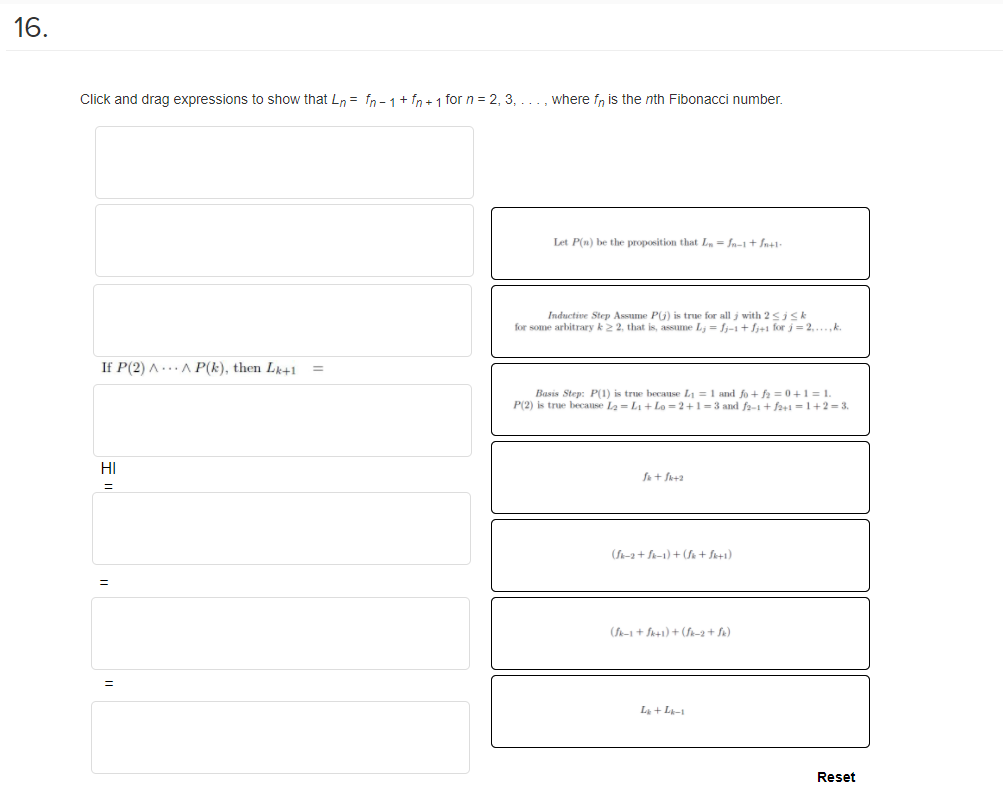Select the Inductive Step assumption card

point(680,321)
